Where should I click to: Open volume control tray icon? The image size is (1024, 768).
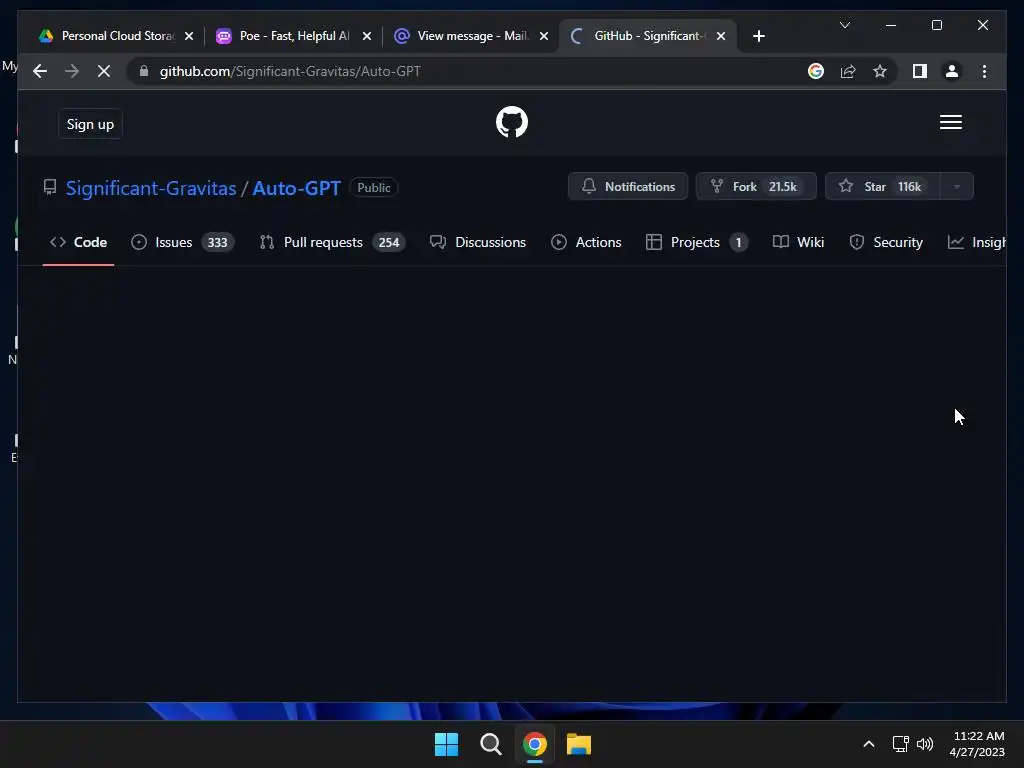click(x=925, y=744)
